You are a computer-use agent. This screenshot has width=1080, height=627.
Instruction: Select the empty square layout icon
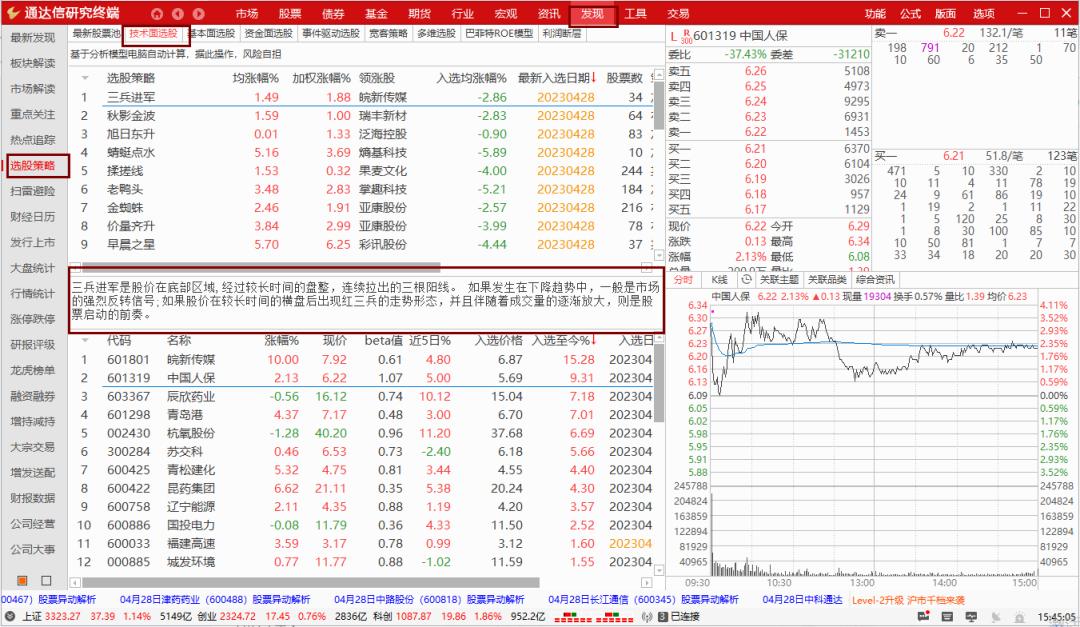(46, 580)
